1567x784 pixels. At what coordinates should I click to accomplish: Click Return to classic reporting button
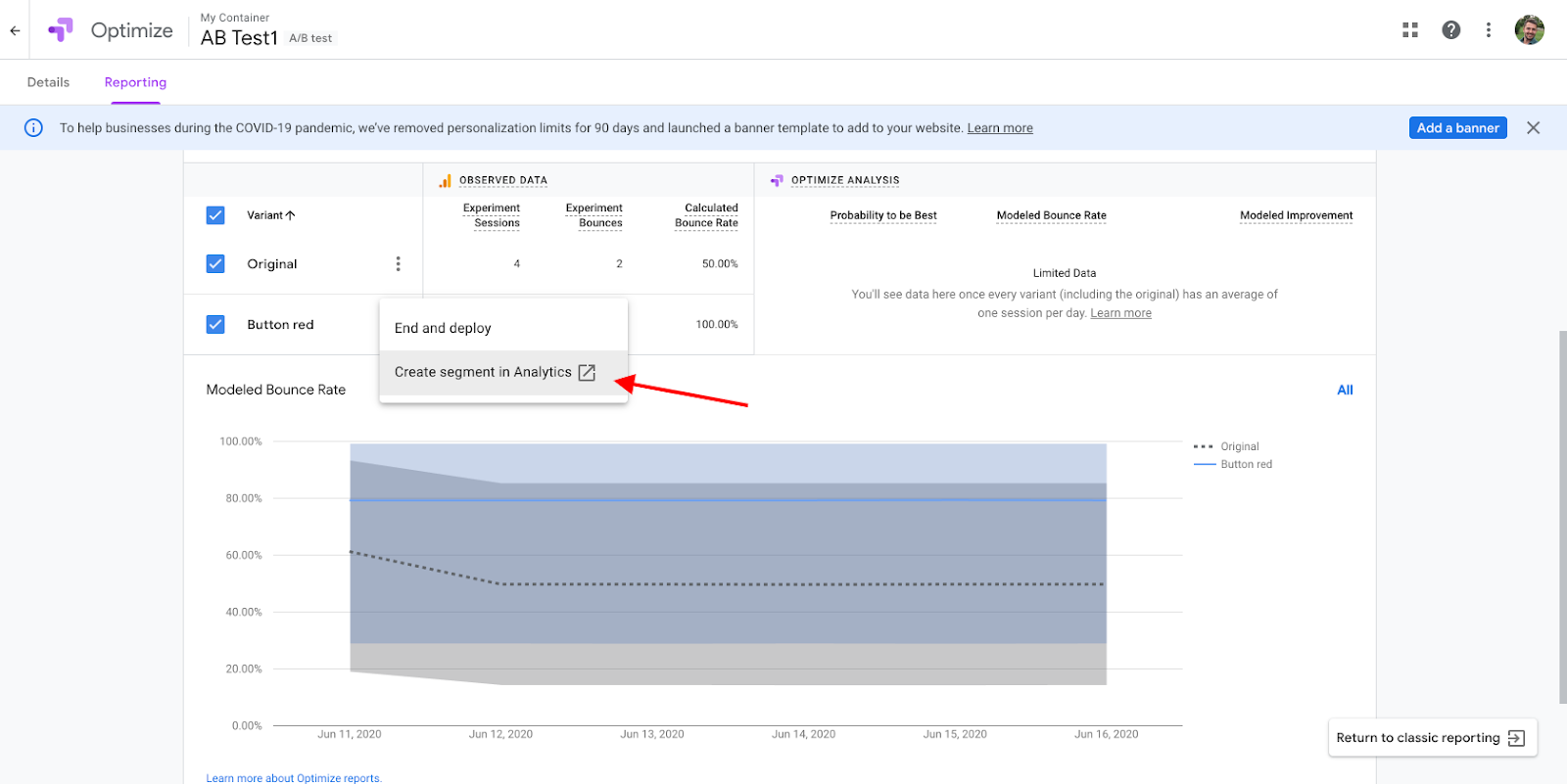pyautogui.click(x=1430, y=738)
